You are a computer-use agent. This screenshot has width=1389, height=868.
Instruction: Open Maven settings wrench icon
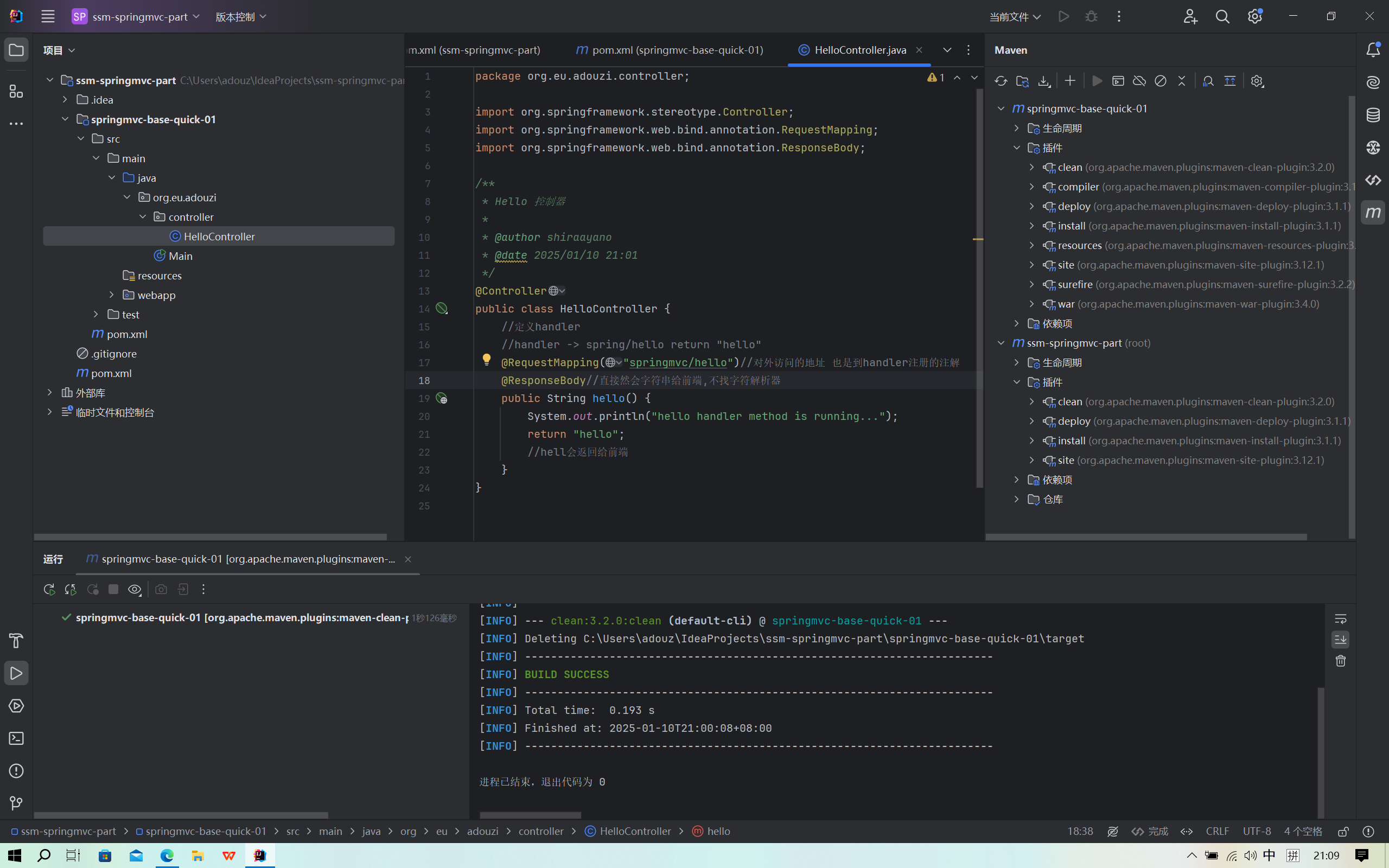coord(1257,81)
